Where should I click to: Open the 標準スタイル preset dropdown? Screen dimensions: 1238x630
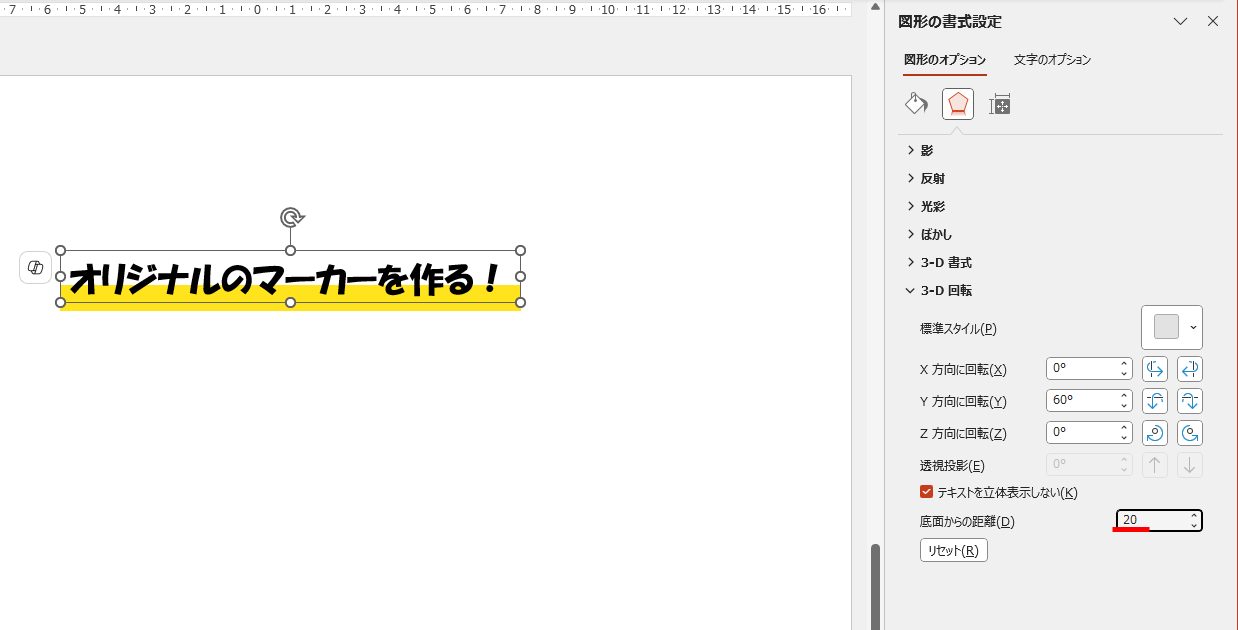point(1172,327)
